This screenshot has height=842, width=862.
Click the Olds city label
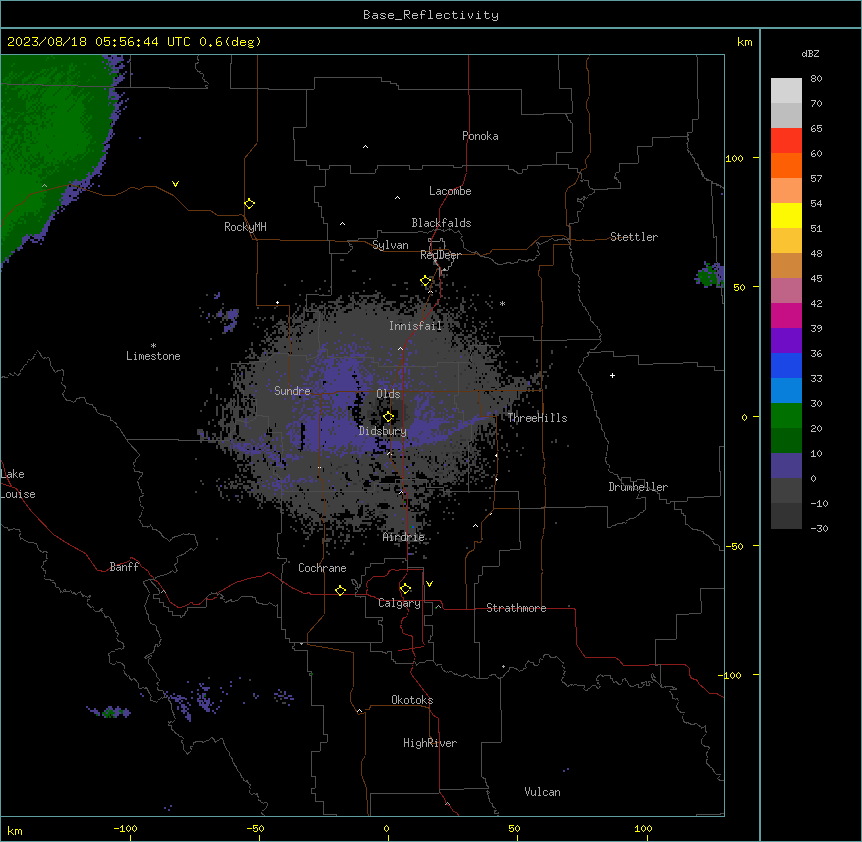(388, 394)
